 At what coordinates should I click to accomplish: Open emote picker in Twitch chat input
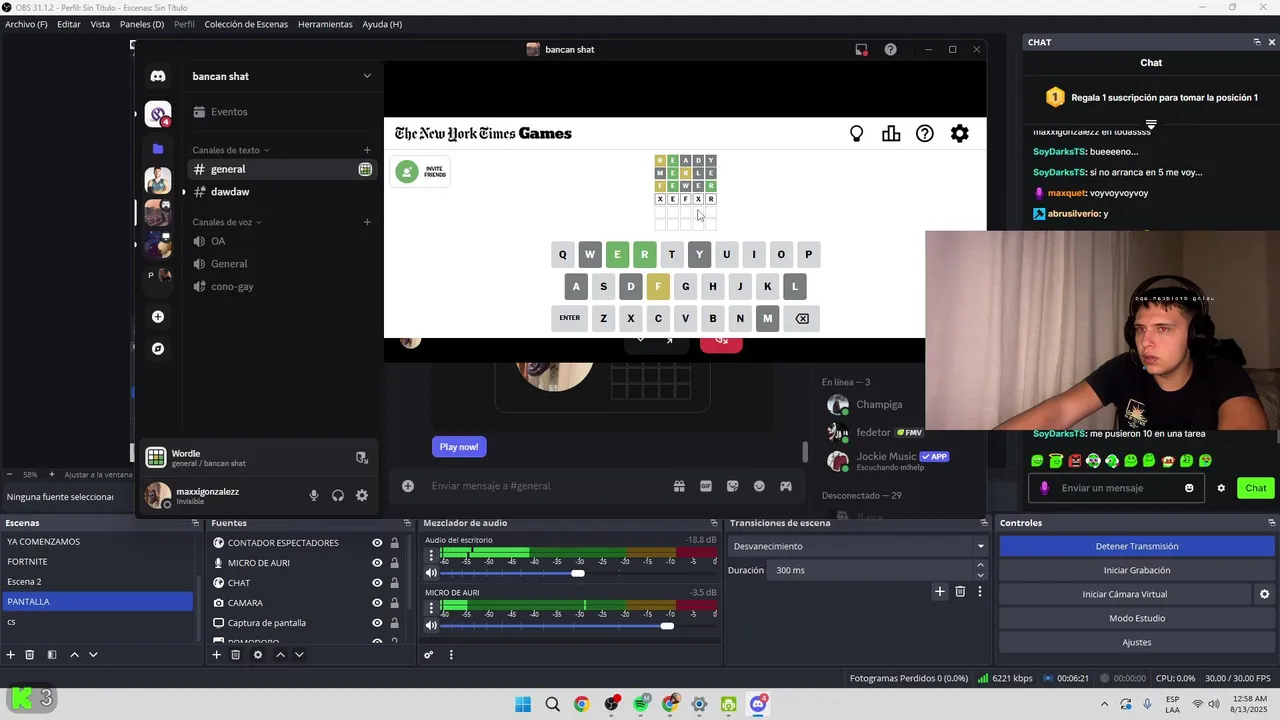(1189, 488)
